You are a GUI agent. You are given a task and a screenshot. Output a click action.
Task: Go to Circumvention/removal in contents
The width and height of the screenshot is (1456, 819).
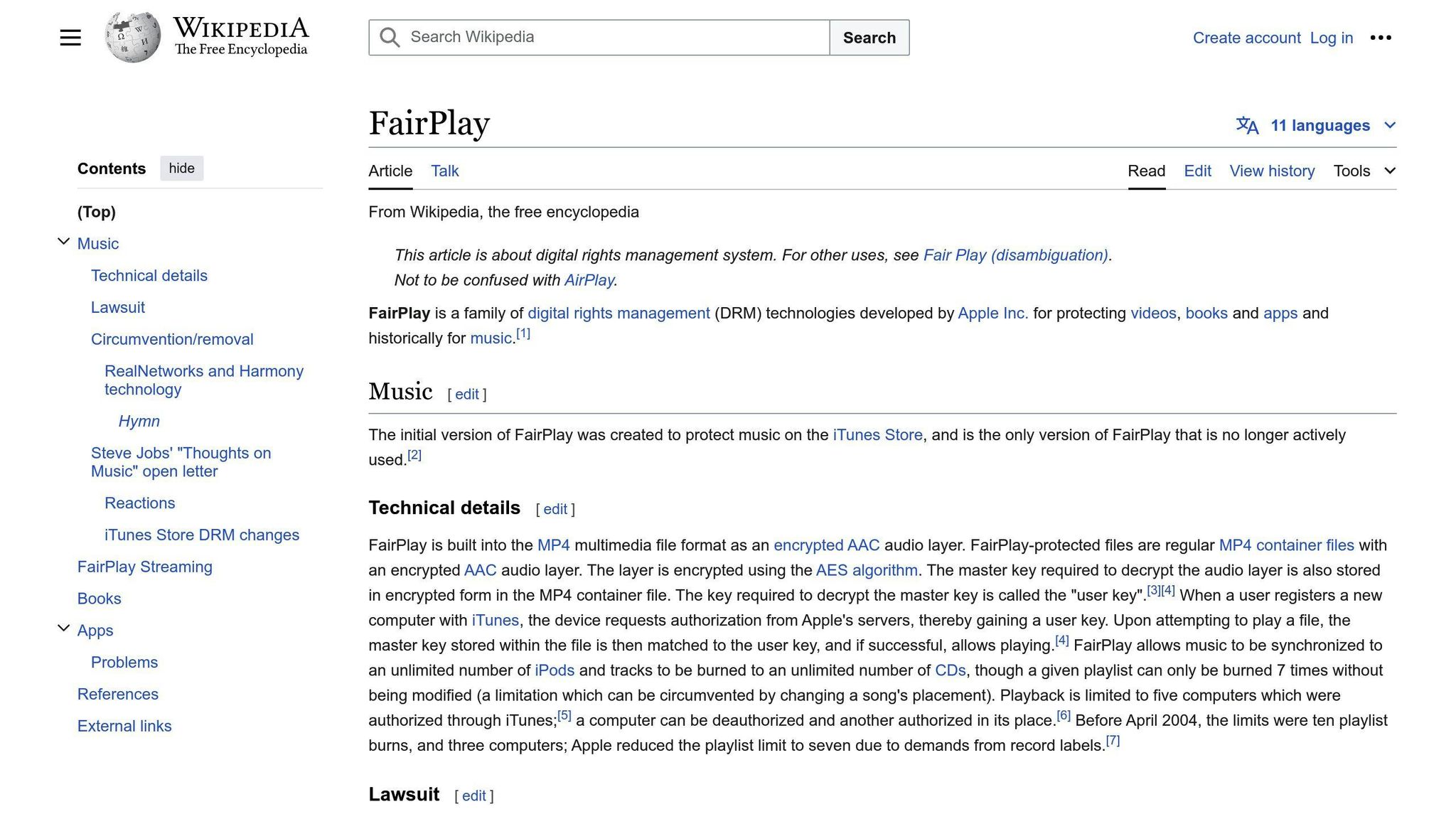pos(172,340)
